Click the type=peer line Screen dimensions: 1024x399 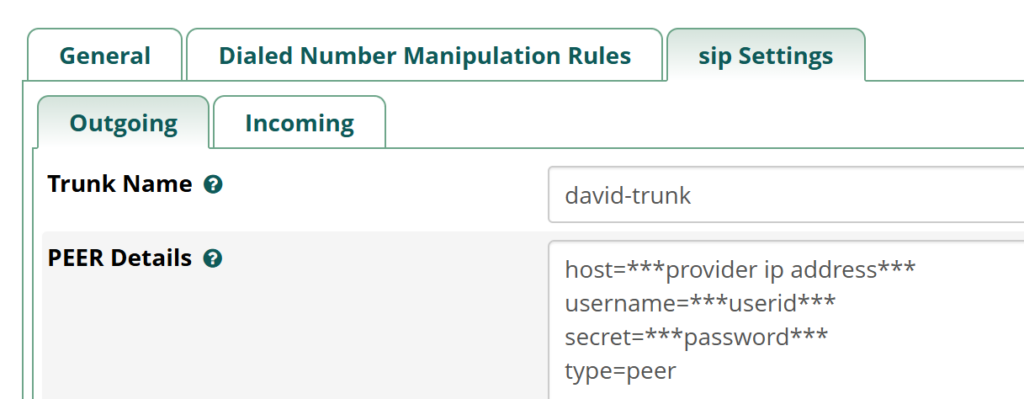click(x=620, y=371)
